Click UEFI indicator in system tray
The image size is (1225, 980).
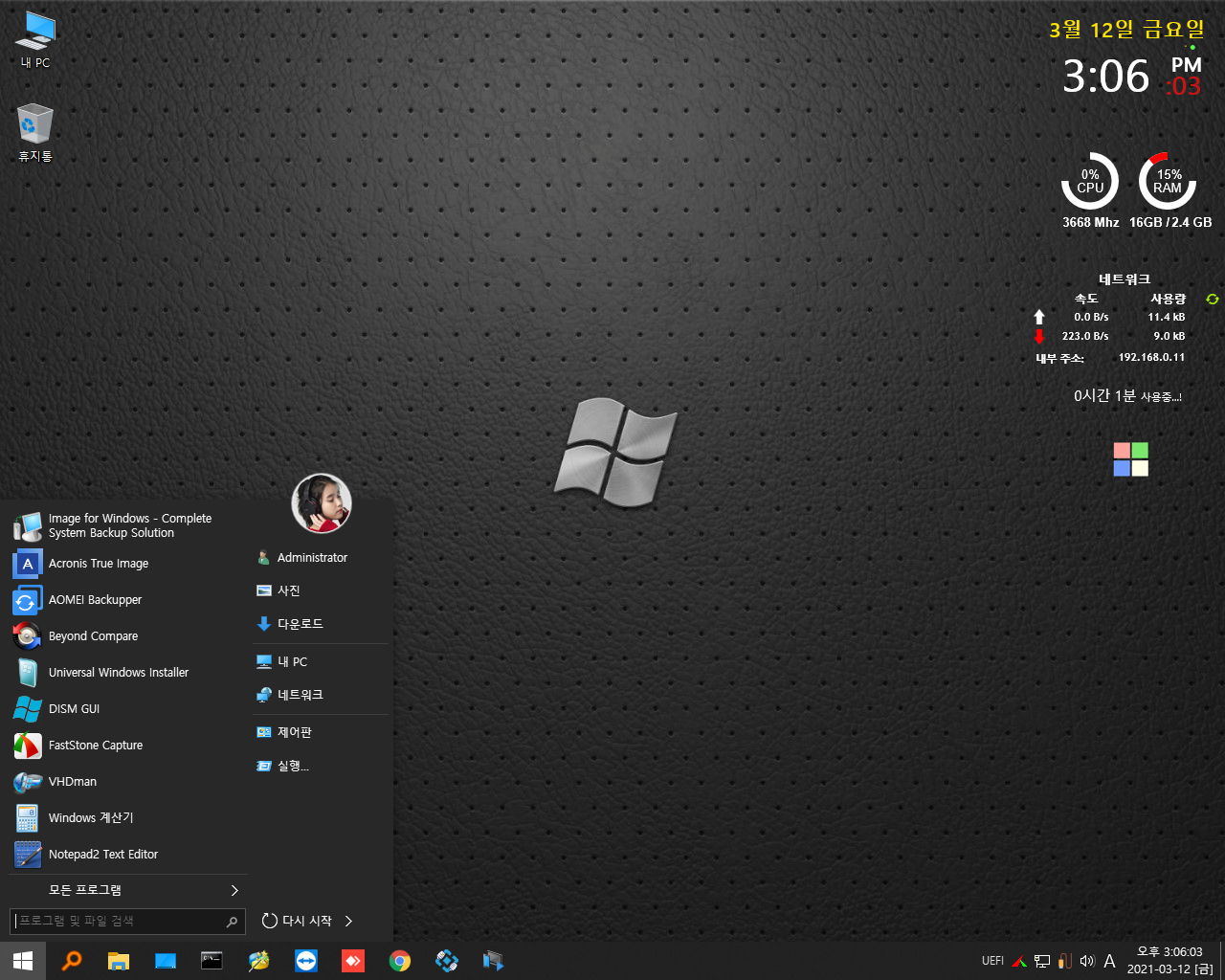[x=992, y=961]
